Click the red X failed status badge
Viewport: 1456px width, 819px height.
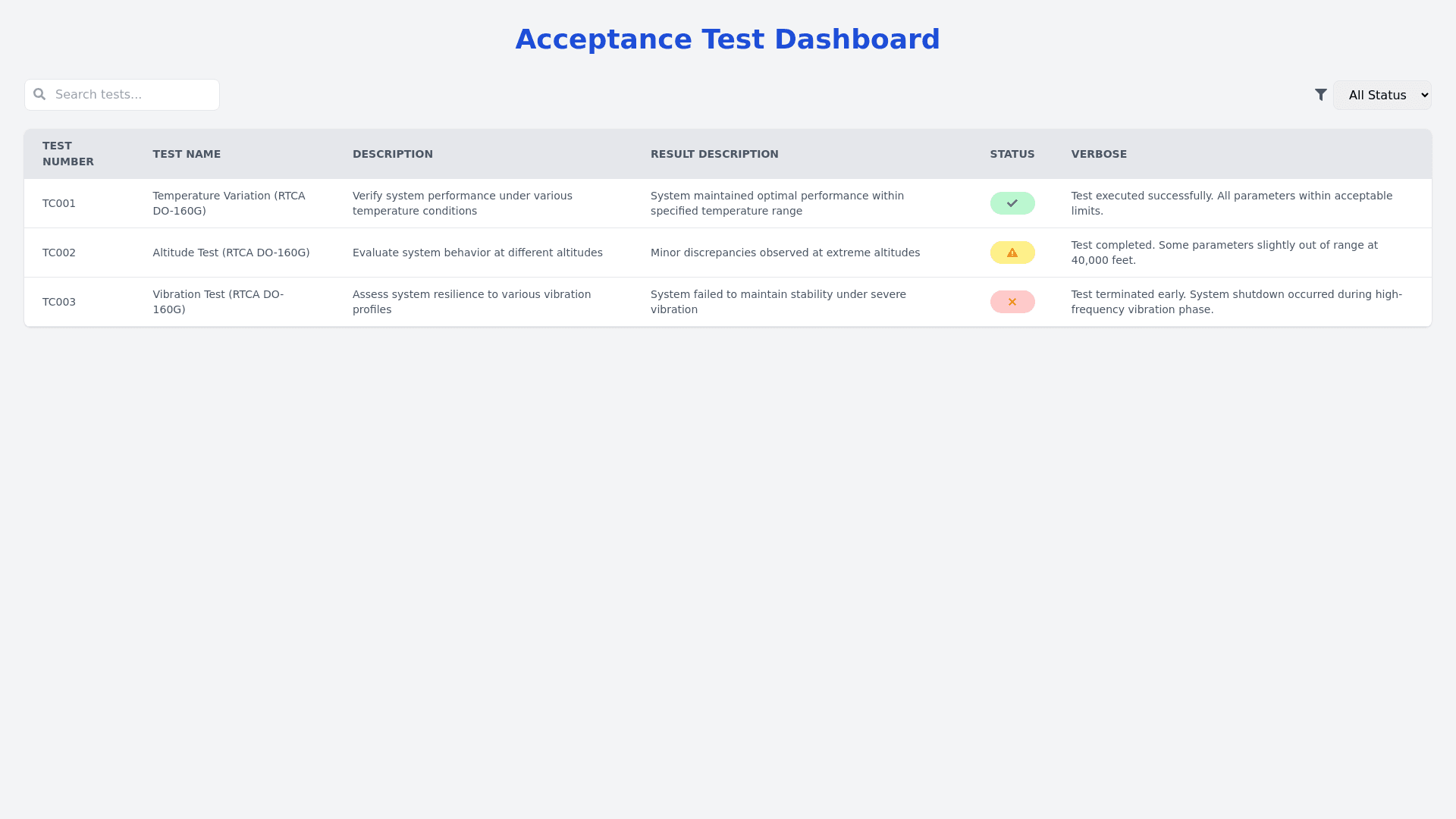click(x=1012, y=302)
